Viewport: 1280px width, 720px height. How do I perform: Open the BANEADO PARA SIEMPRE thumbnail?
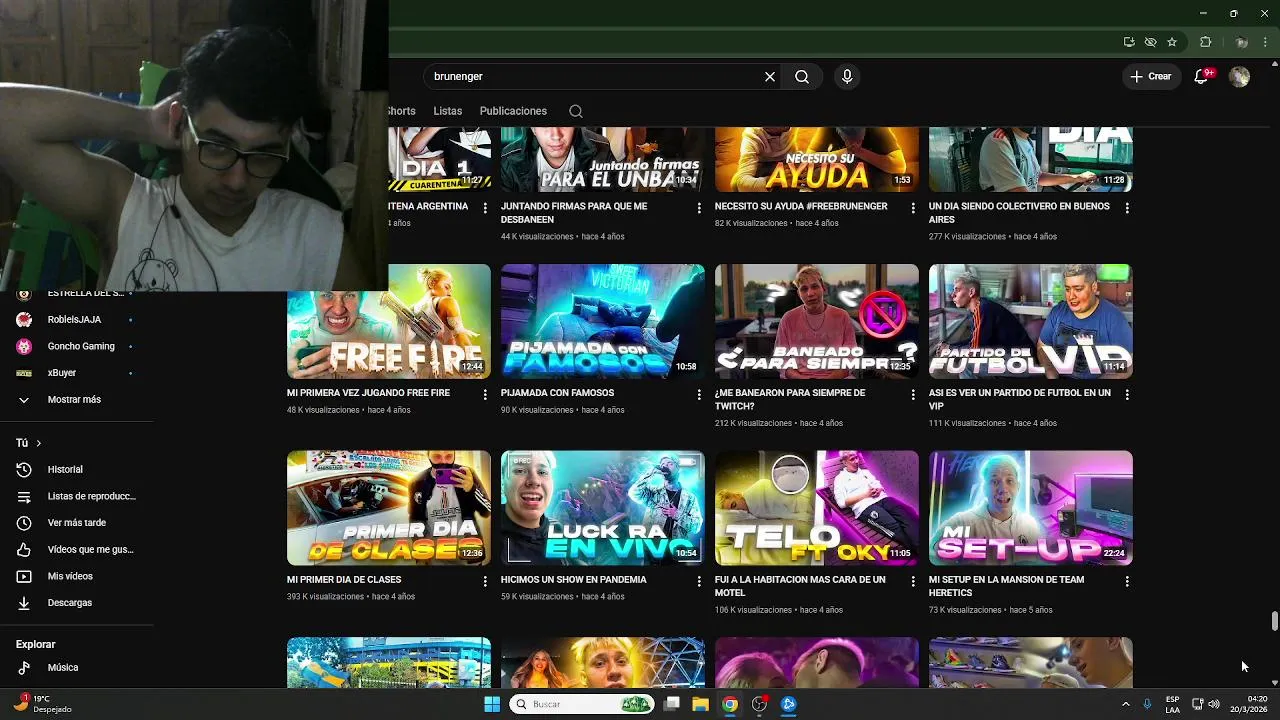click(817, 321)
